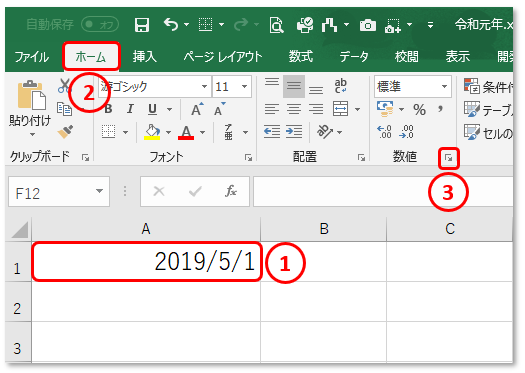Click the text Orientation icon
Image resolution: width=525 pixels, height=373 pixels.
[325, 132]
